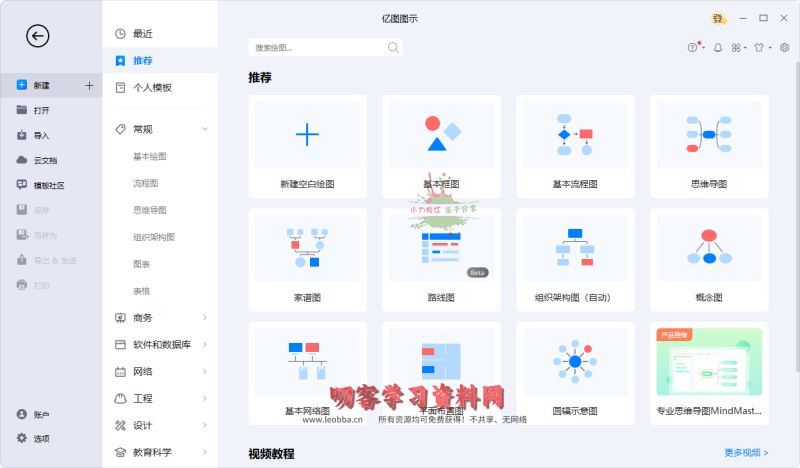Select 思维导图 subcategory in sidebar
Image resolution: width=800 pixels, height=468 pixels.
click(x=149, y=210)
